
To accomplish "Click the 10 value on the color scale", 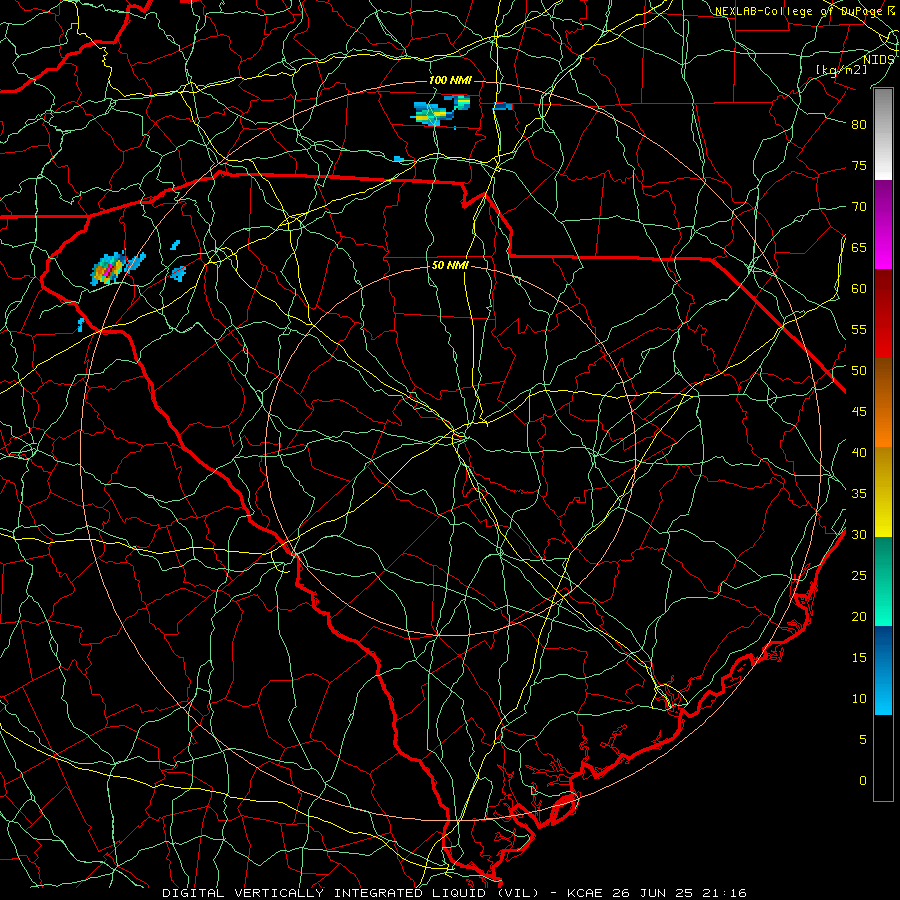I will [859, 699].
